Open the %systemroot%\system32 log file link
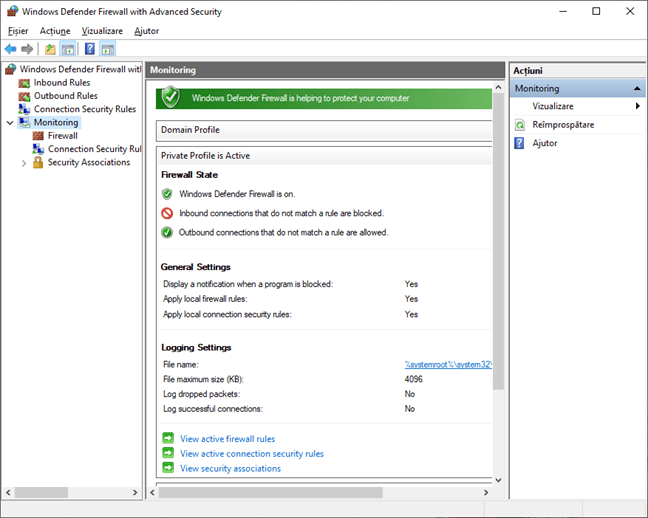Viewport: 648px width, 518px height. (448, 364)
